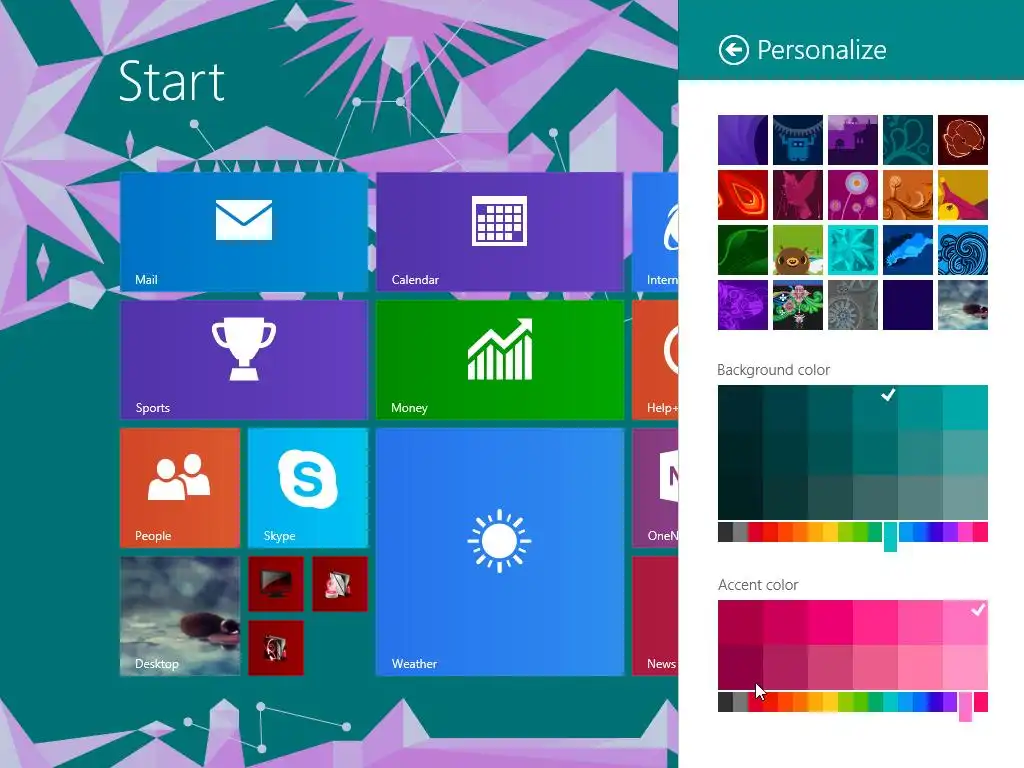This screenshot has height=768, width=1024.
Task: Pick the pink bird pattern thumbnail
Action: point(798,195)
